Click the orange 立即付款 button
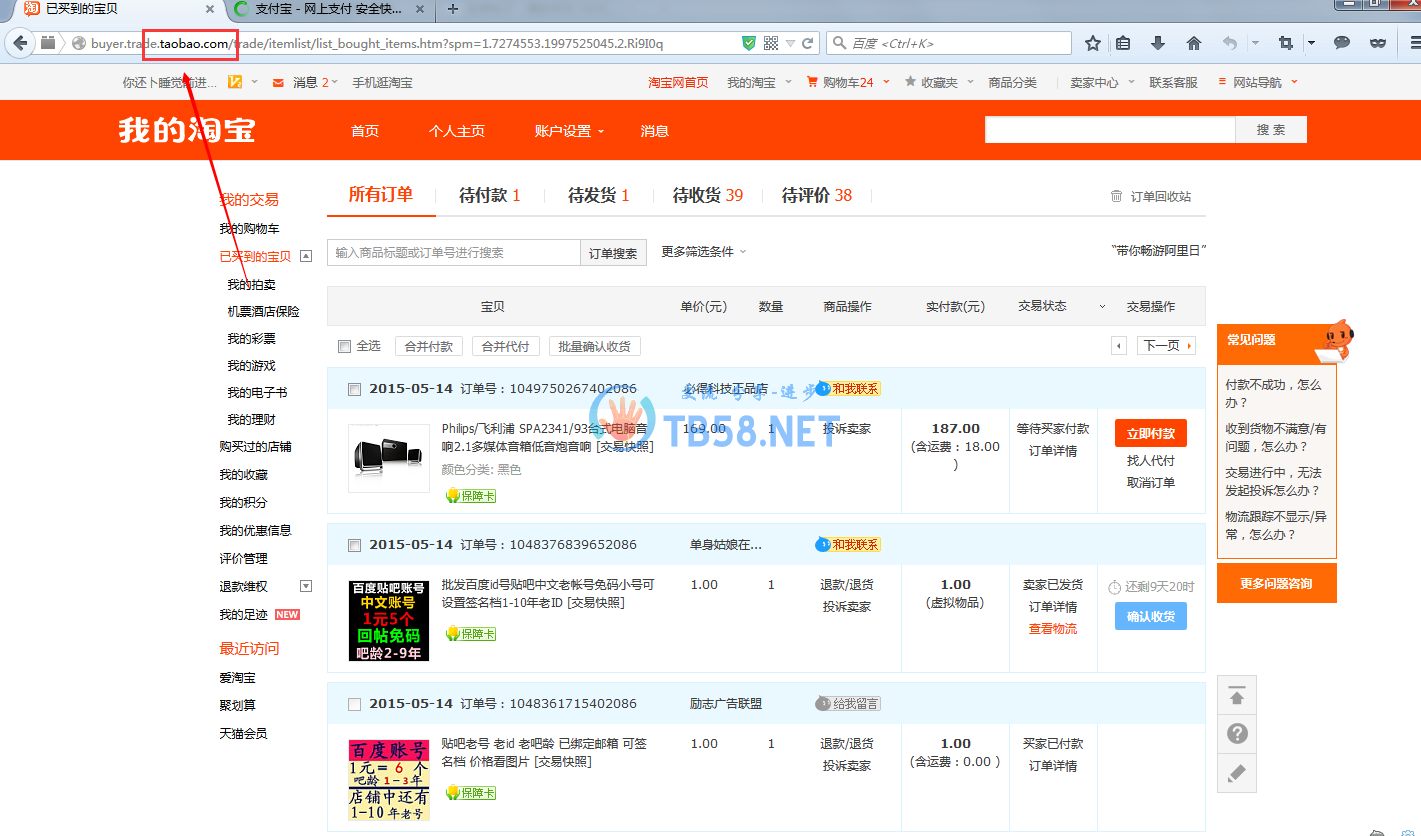 1151,433
